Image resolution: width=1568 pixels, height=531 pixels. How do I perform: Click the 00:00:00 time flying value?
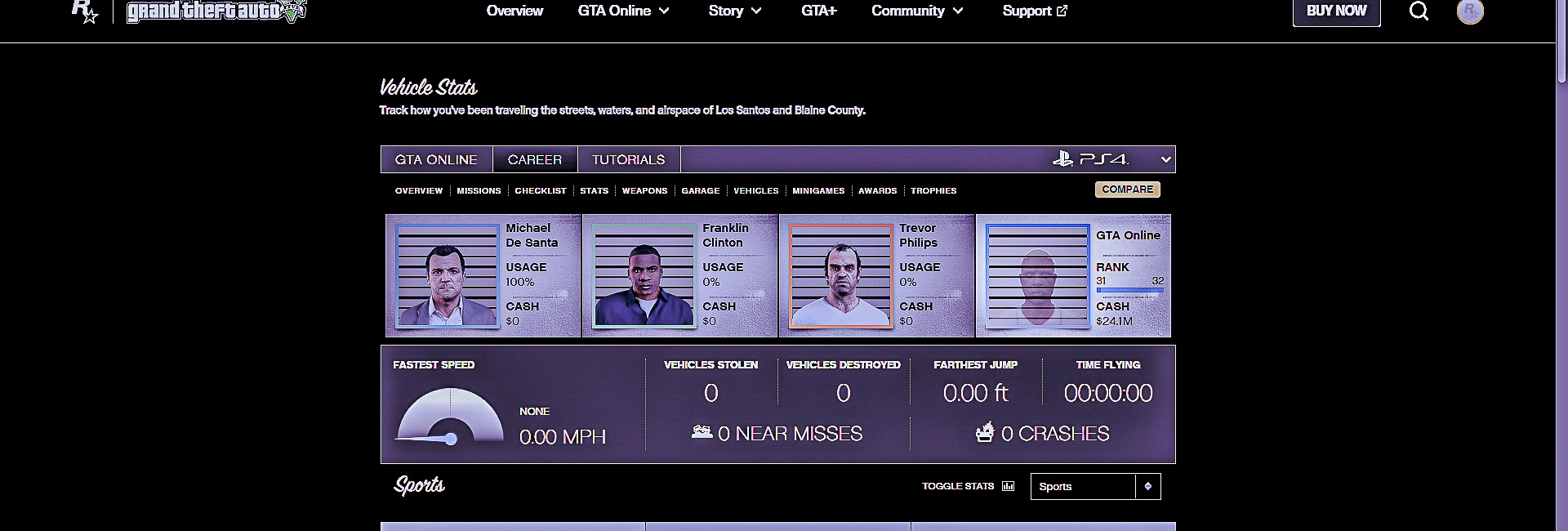1108,393
